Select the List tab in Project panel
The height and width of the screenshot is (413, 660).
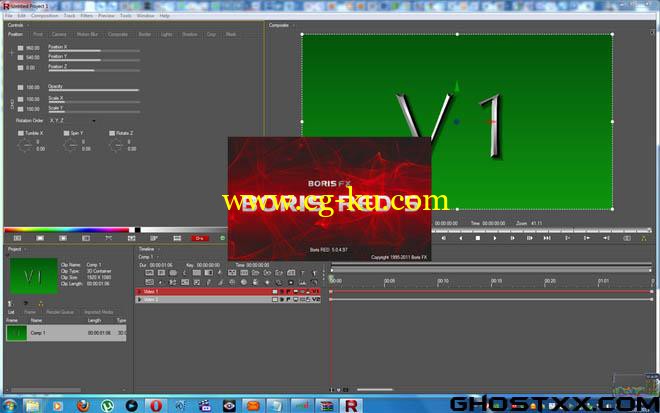(11, 312)
